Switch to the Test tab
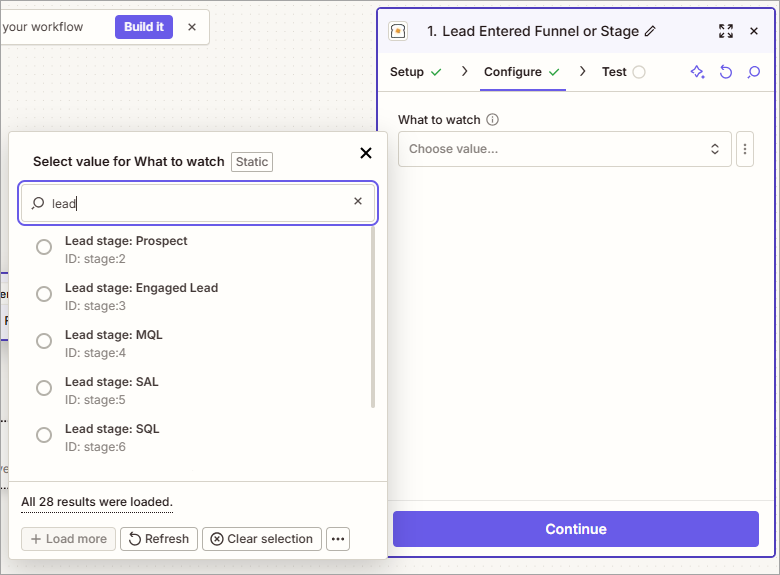Image resolution: width=780 pixels, height=575 pixels. point(623,72)
